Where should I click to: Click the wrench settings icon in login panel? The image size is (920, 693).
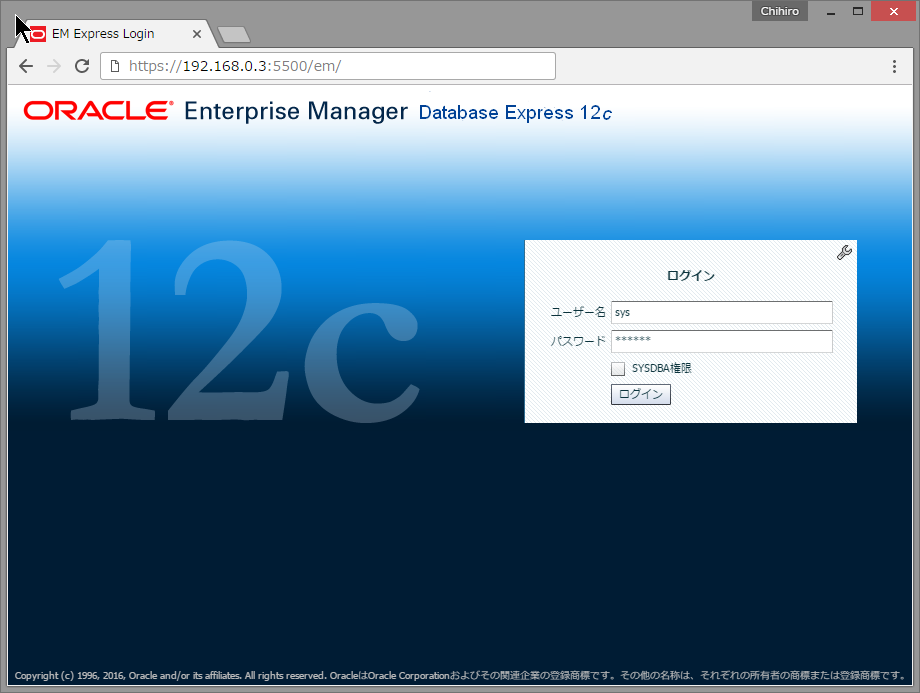844,252
